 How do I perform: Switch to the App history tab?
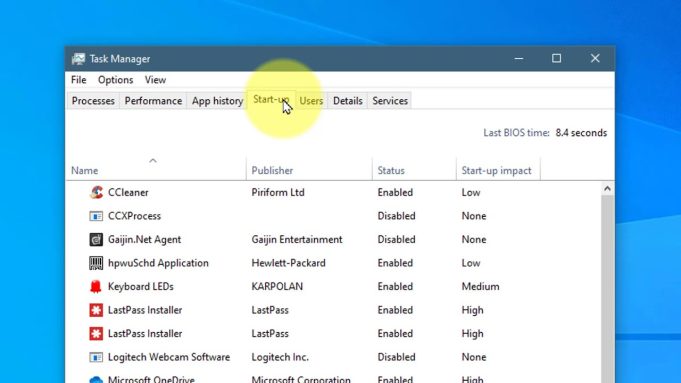pyautogui.click(x=217, y=101)
